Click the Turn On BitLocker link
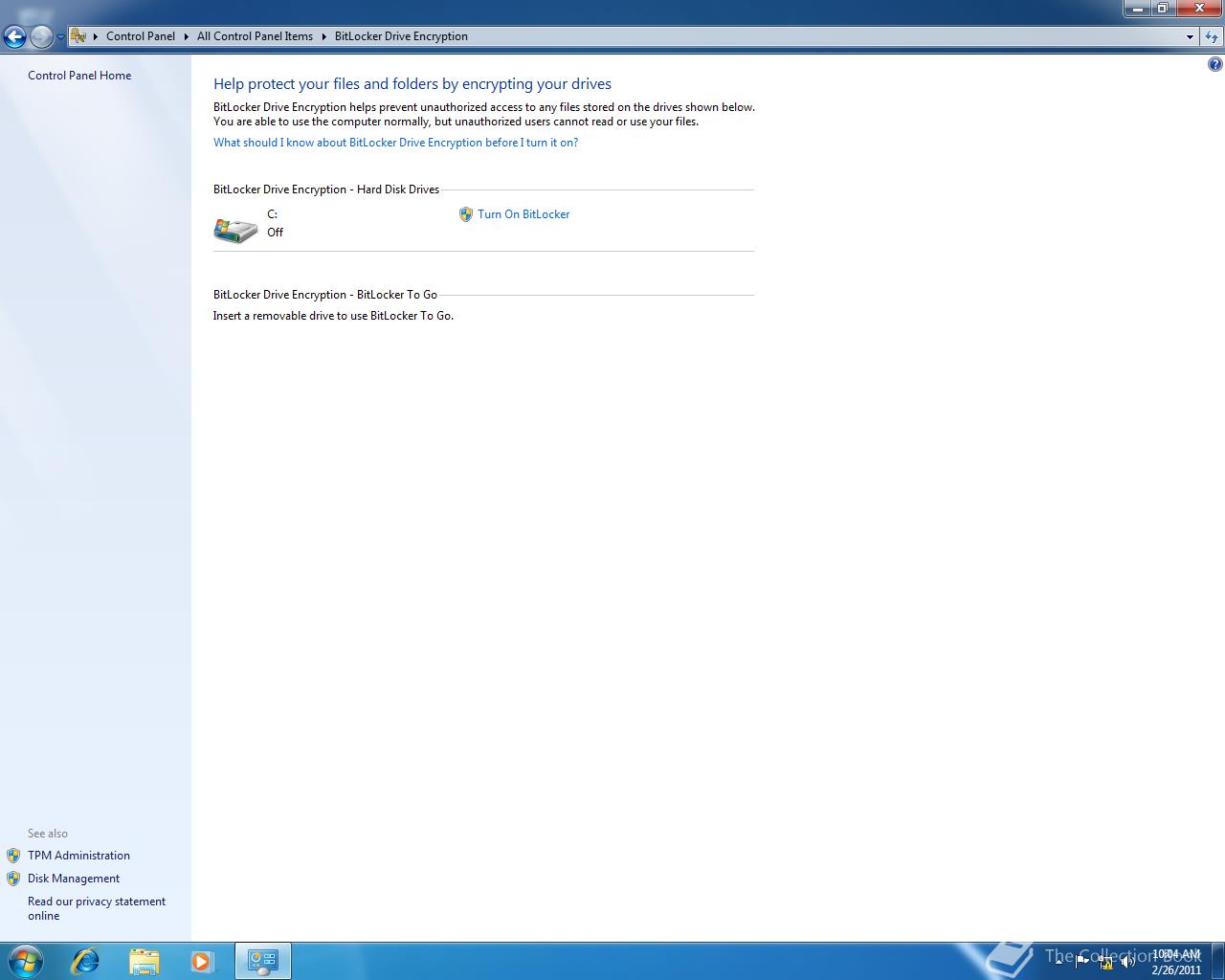Screen dimensions: 1225x980 523,214
